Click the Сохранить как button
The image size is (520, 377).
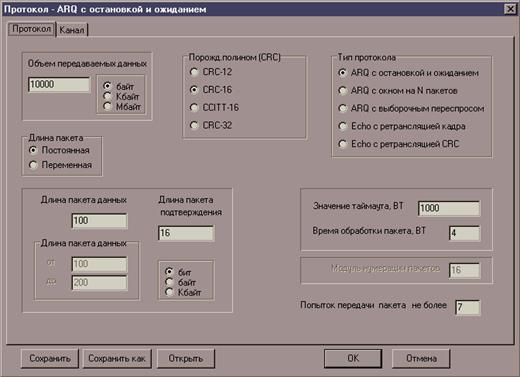(x=117, y=359)
